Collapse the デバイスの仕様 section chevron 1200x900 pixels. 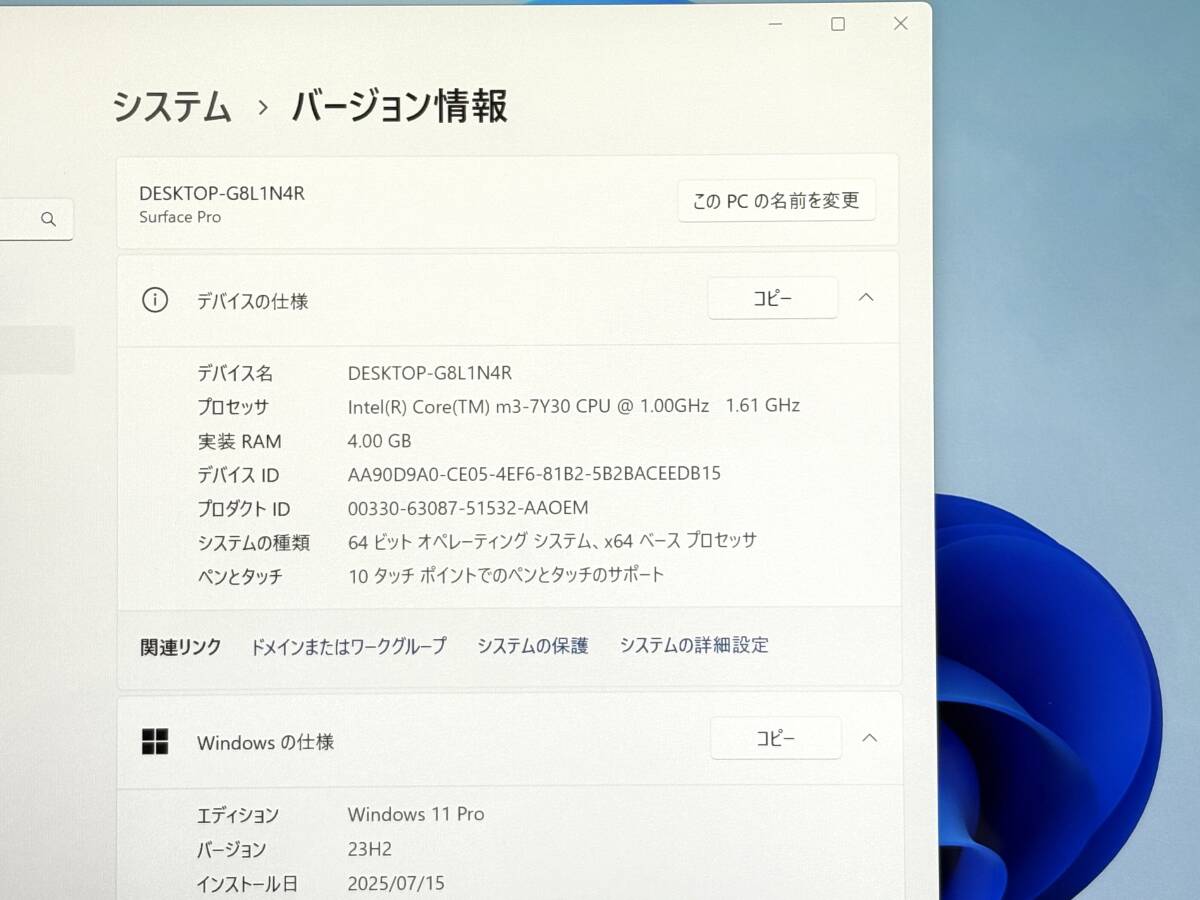coord(866,297)
